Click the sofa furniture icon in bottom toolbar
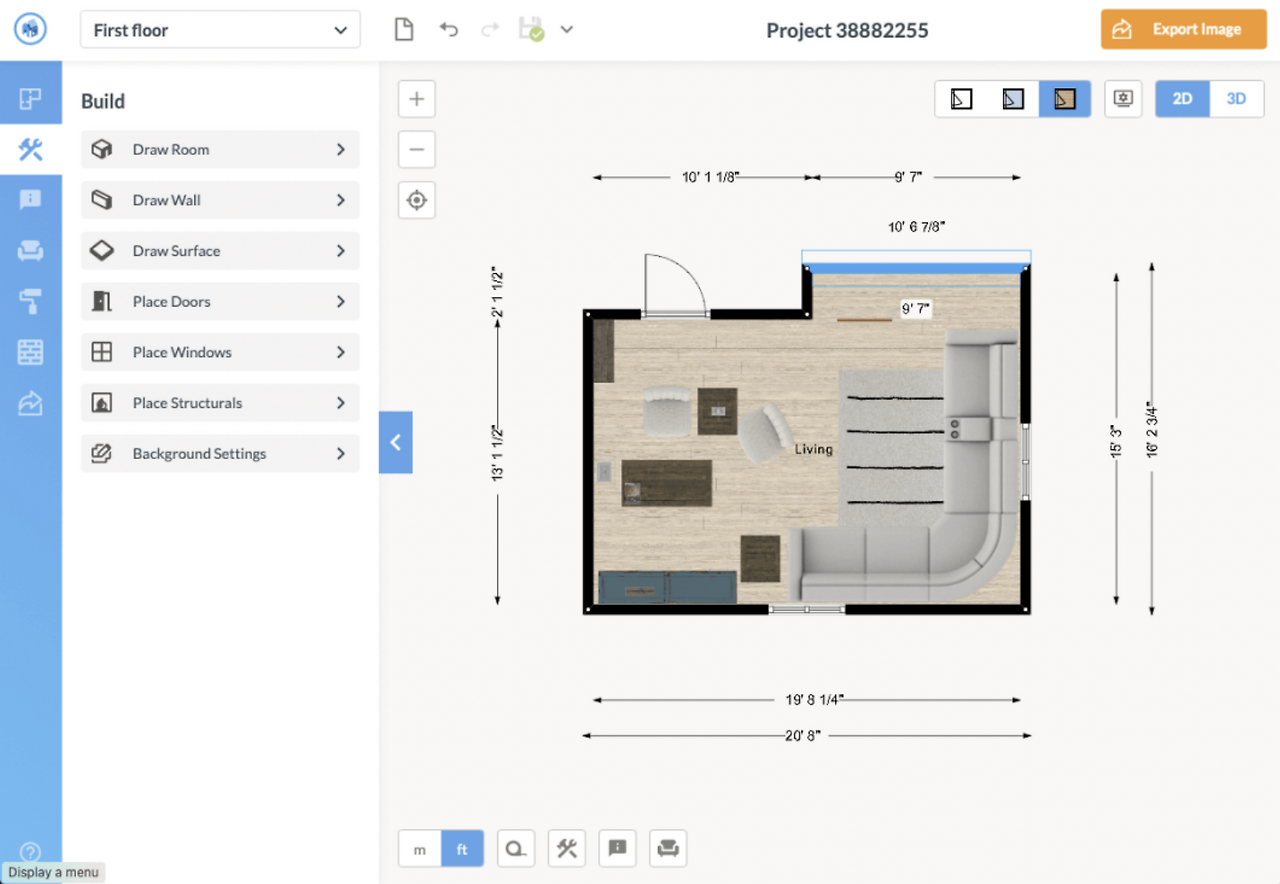This screenshot has width=1280, height=884. [x=668, y=849]
